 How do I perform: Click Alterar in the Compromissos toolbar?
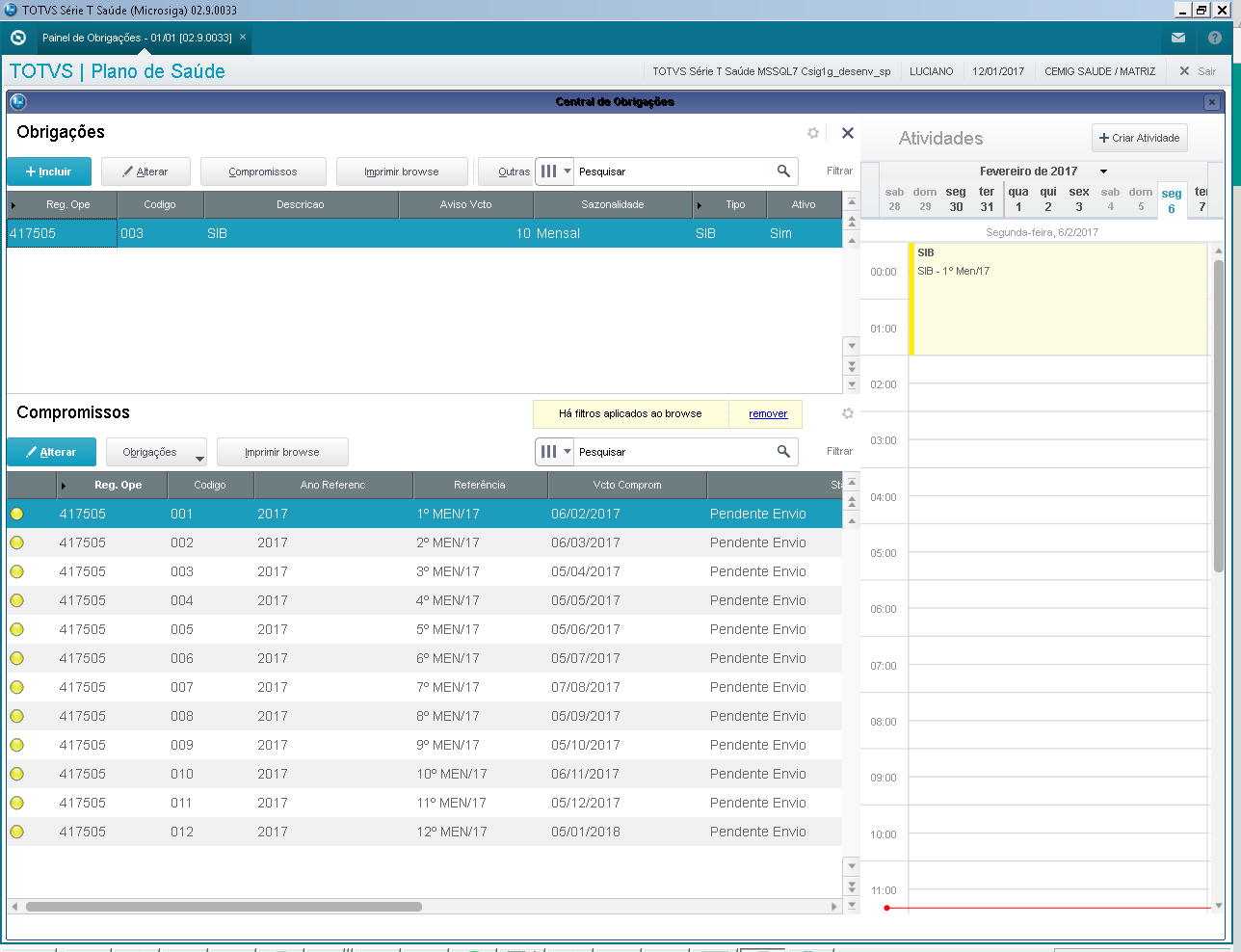[x=52, y=452]
